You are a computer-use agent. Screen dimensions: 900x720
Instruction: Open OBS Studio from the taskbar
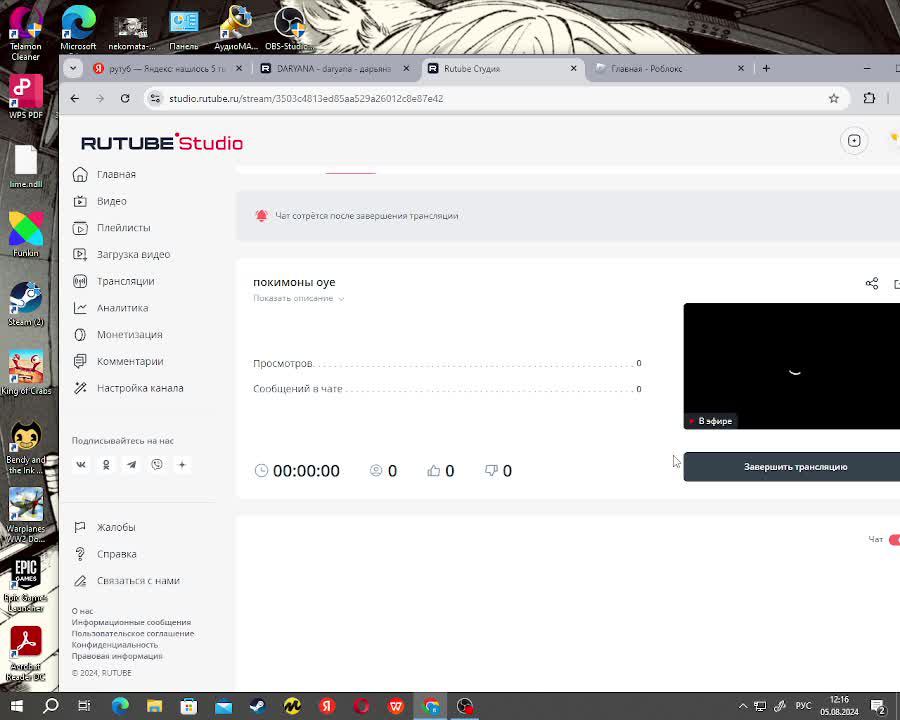click(465, 706)
